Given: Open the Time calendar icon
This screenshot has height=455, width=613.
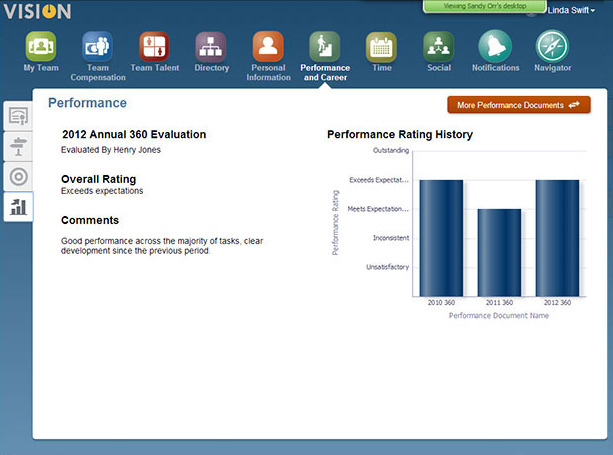Looking at the screenshot, I should 381,46.
